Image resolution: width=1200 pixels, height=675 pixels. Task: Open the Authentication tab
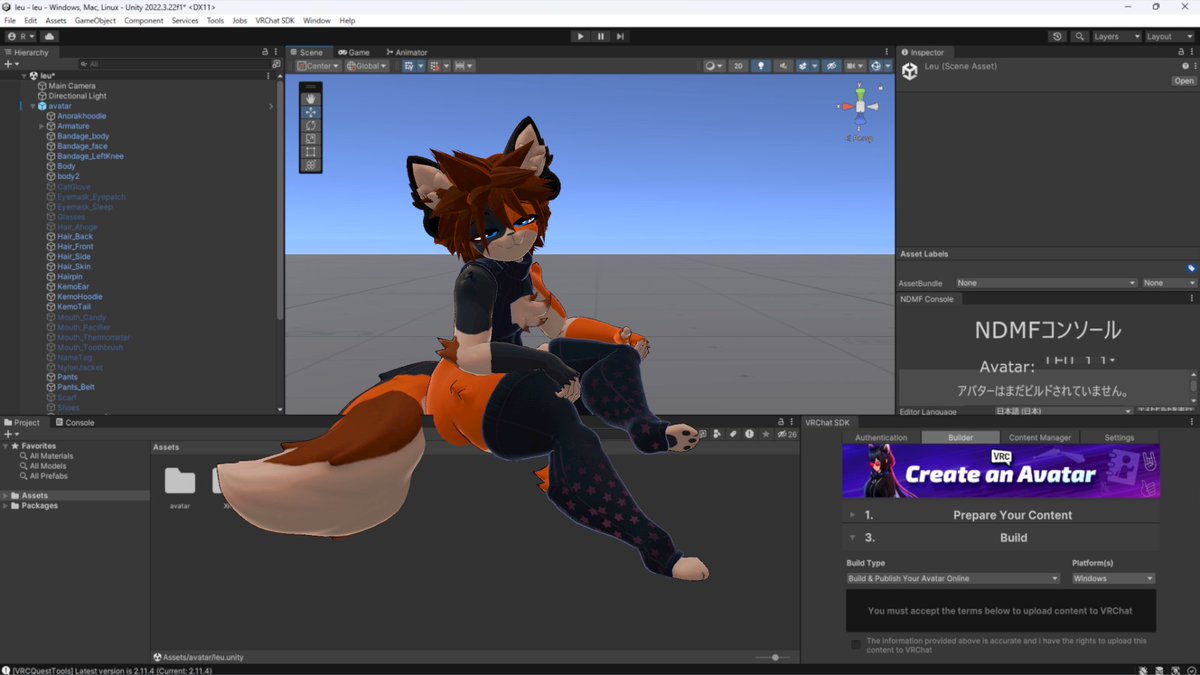[x=881, y=437]
